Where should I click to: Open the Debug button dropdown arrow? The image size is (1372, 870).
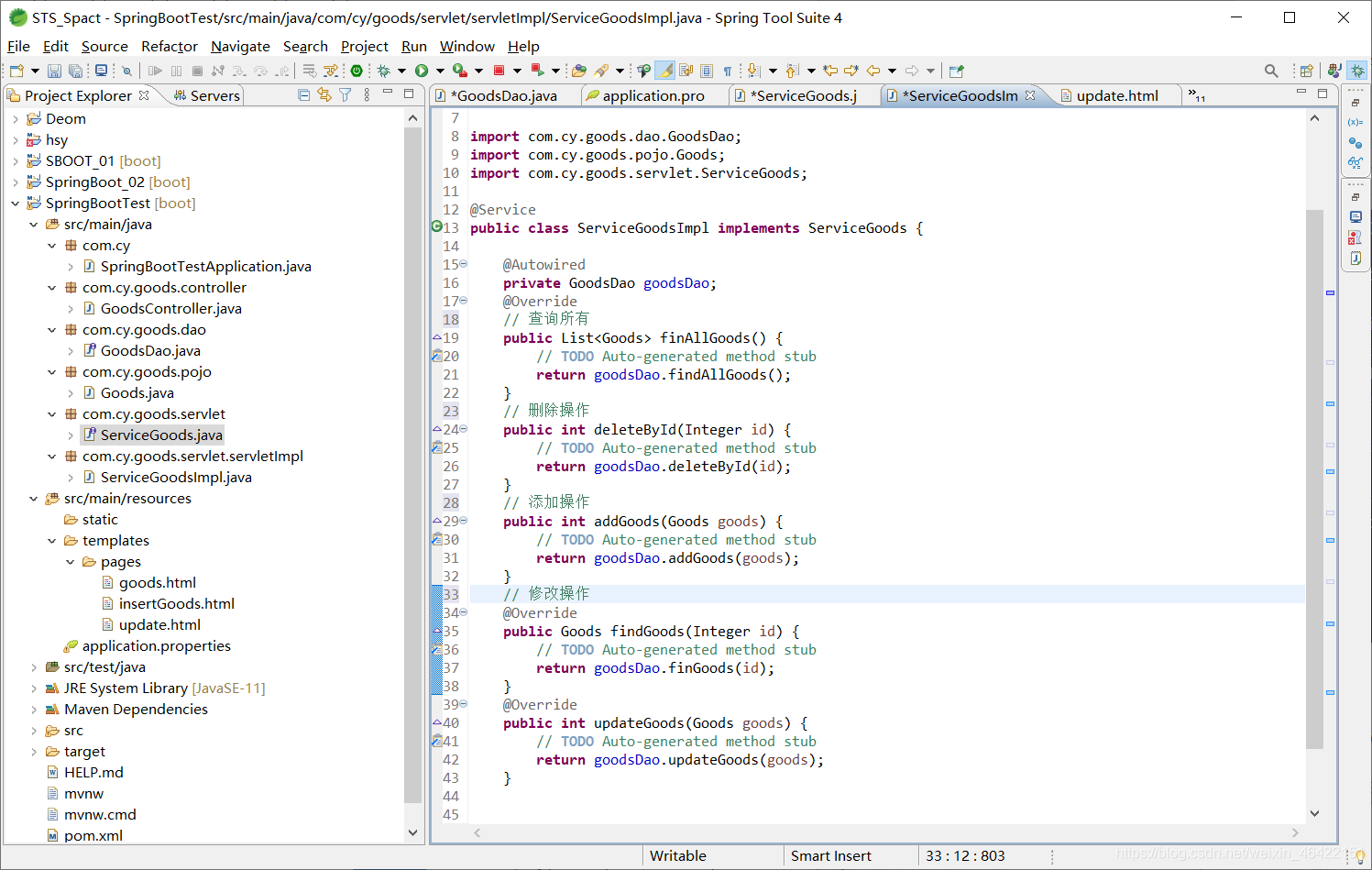point(401,71)
